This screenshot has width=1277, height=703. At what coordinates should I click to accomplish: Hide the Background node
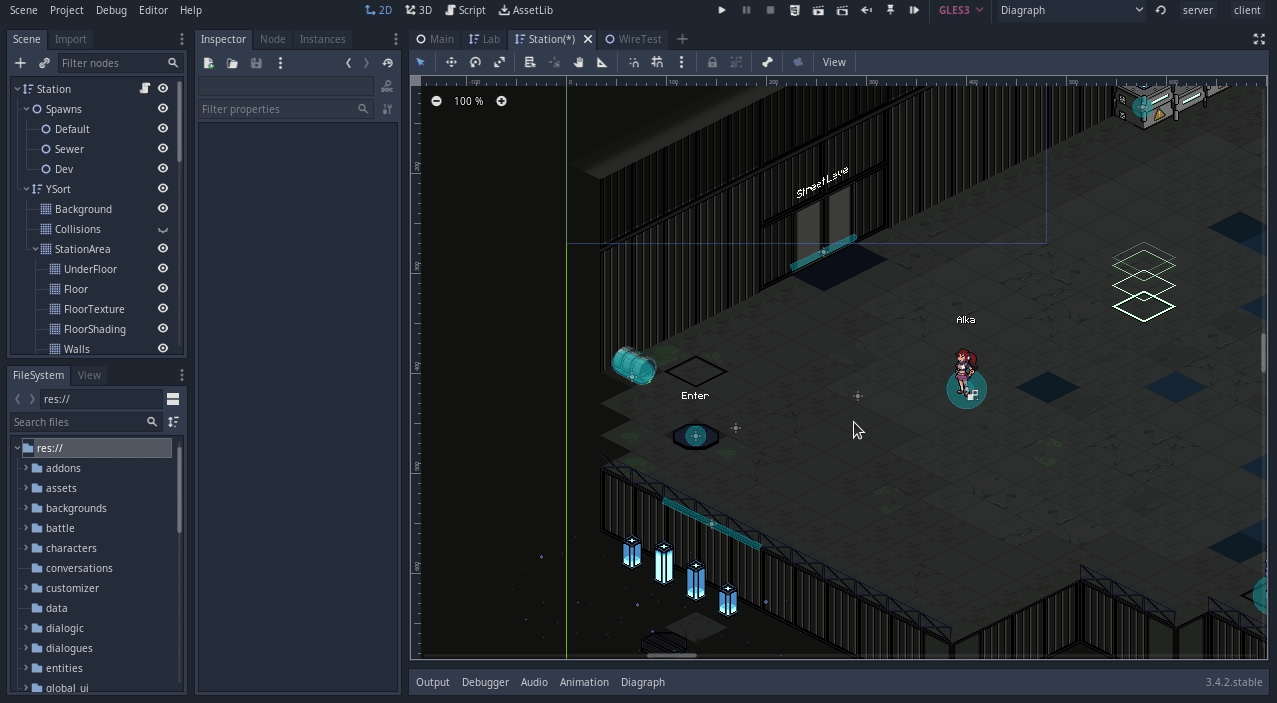(163, 209)
